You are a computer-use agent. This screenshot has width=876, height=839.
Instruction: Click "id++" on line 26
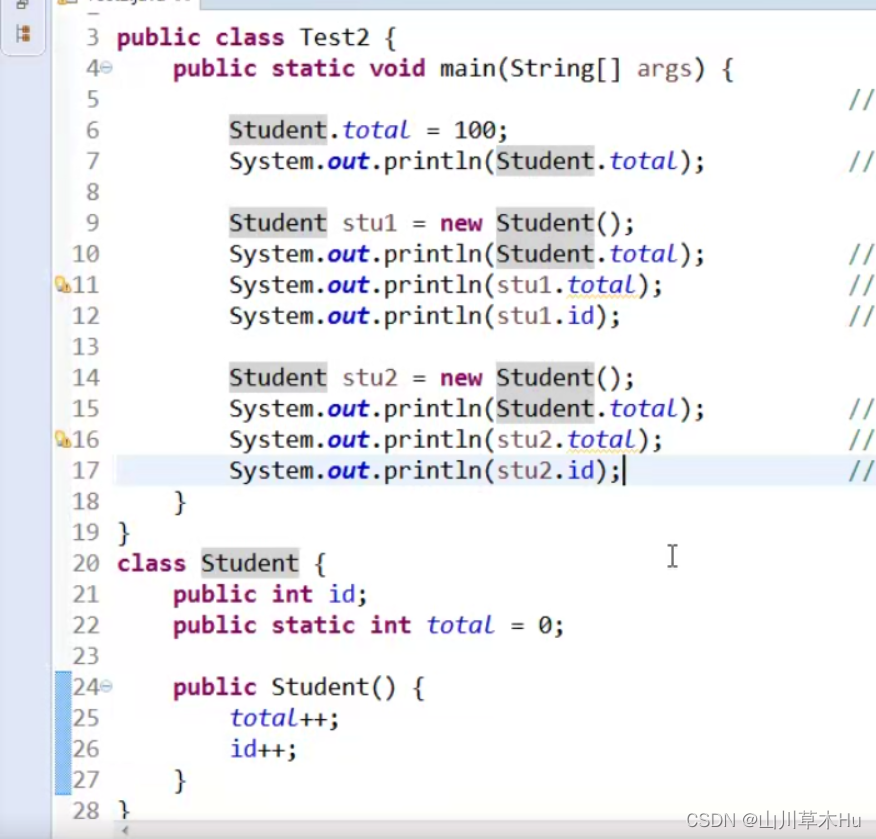pos(257,749)
